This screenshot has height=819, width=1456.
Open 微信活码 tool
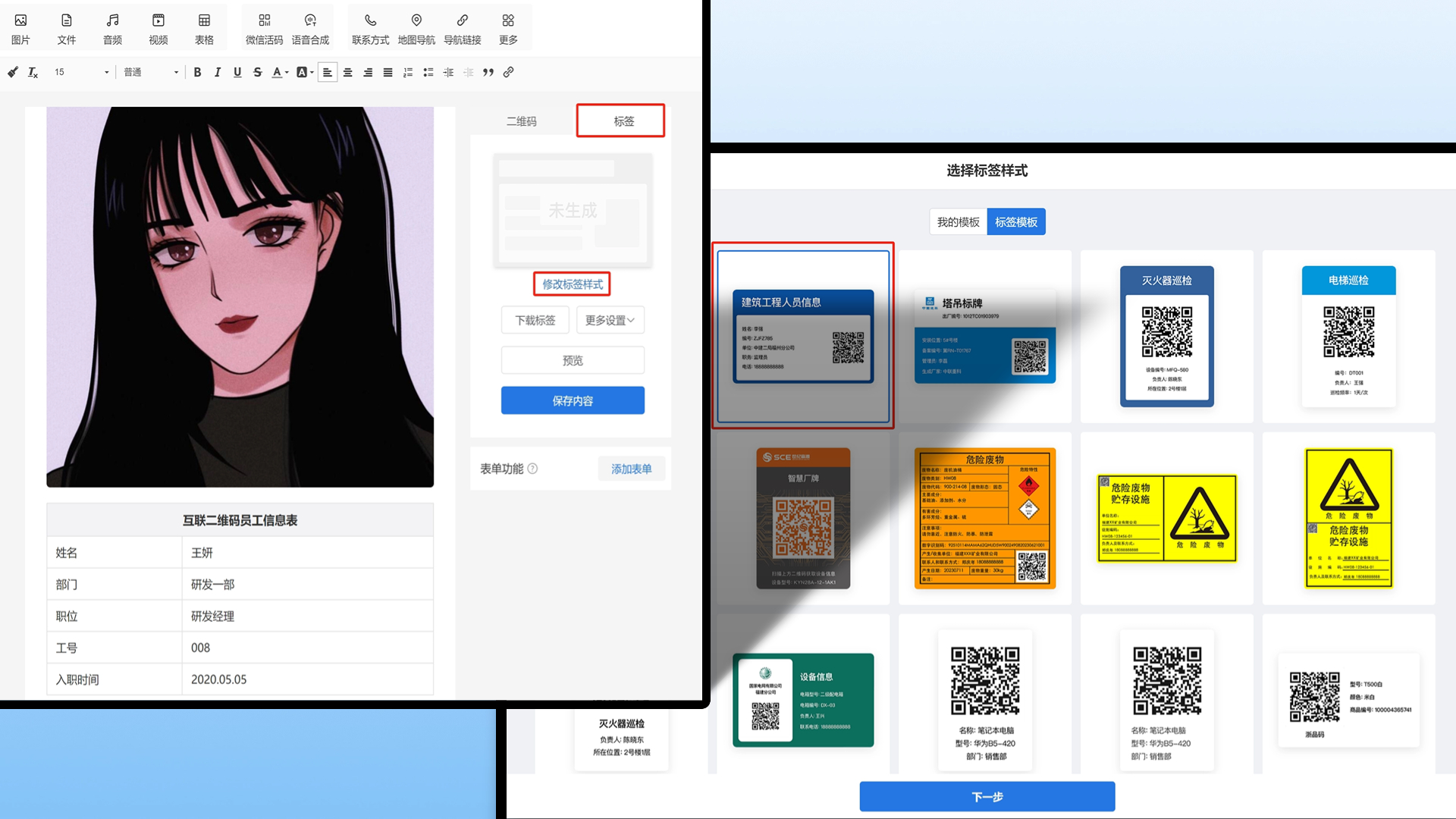coord(264,29)
